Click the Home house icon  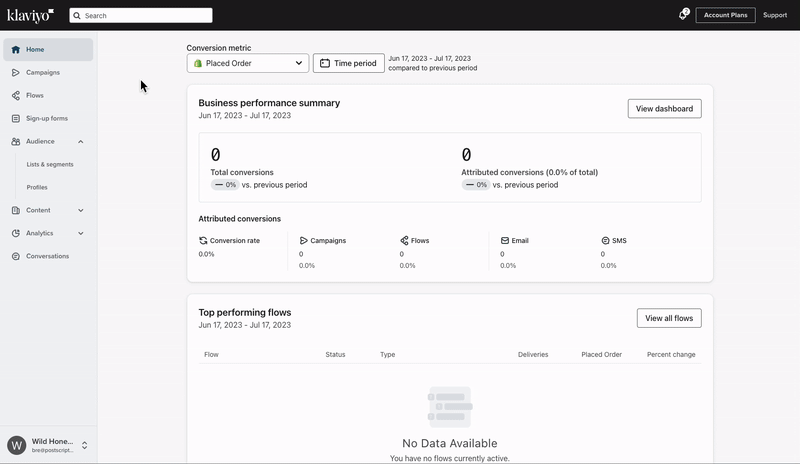coord(16,50)
